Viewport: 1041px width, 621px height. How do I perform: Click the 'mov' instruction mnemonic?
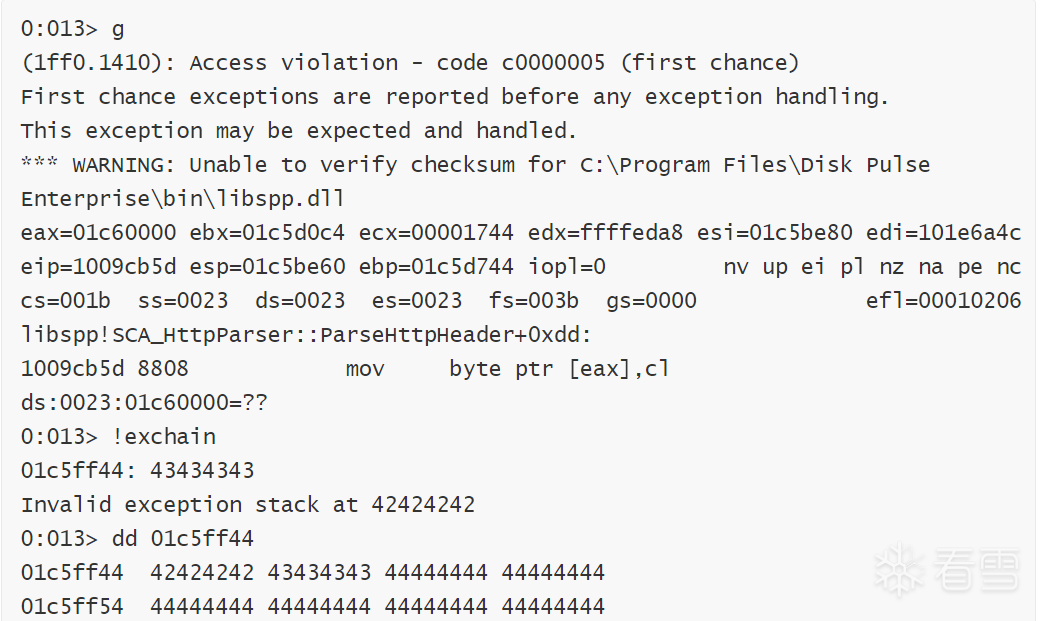pyautogui.click(x=365, y=369)
